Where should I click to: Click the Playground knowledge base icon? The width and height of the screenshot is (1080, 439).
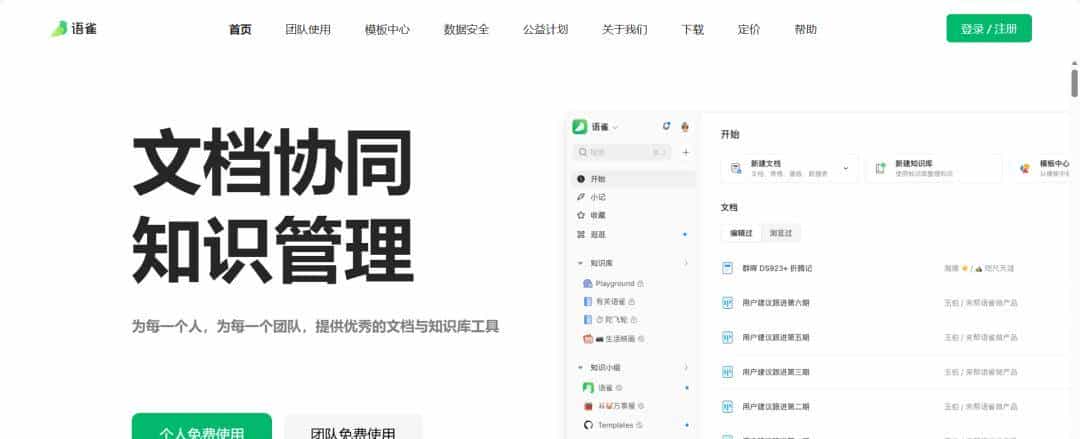click(588, 283)
